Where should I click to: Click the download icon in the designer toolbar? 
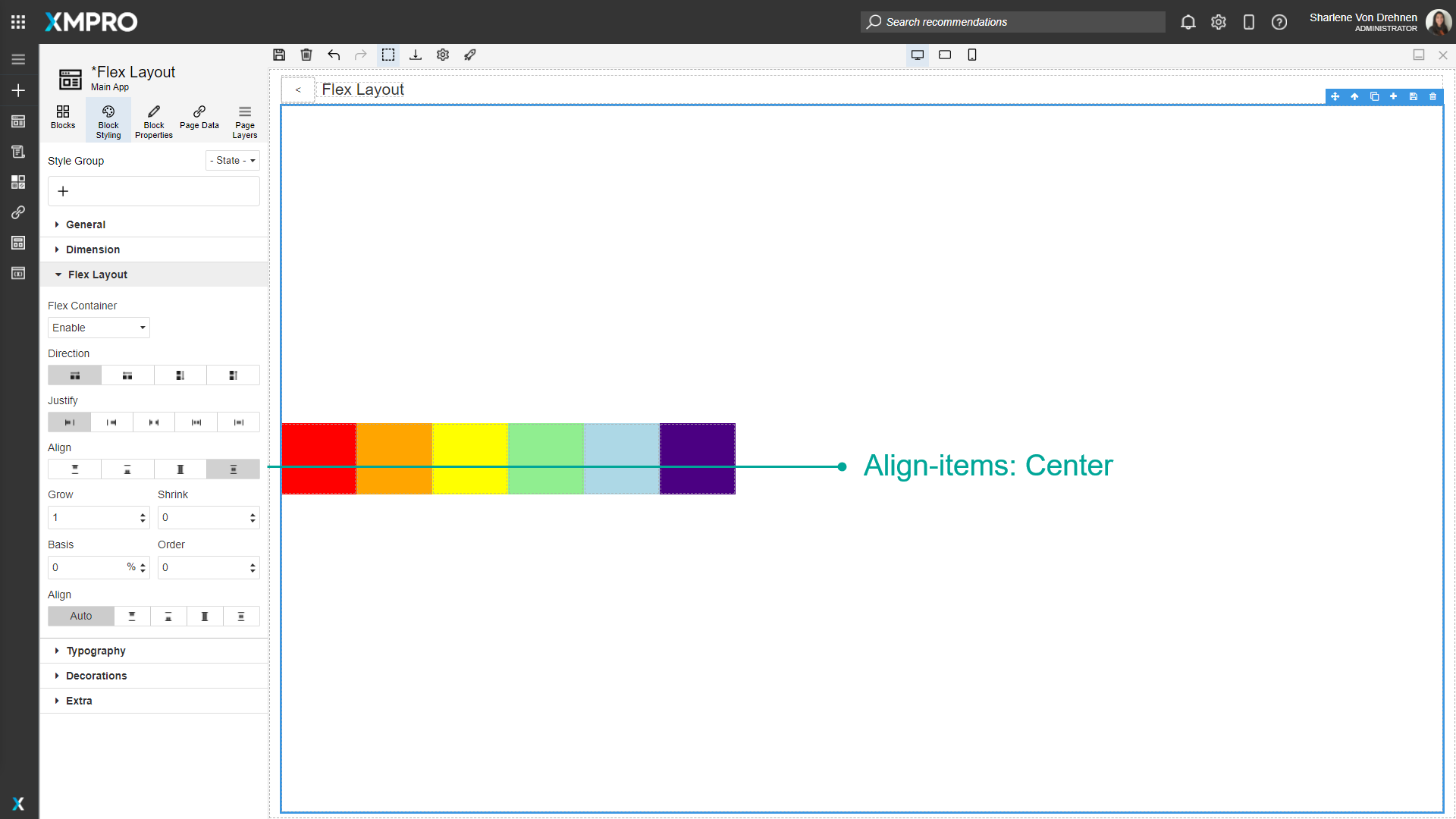coord(416,55)
